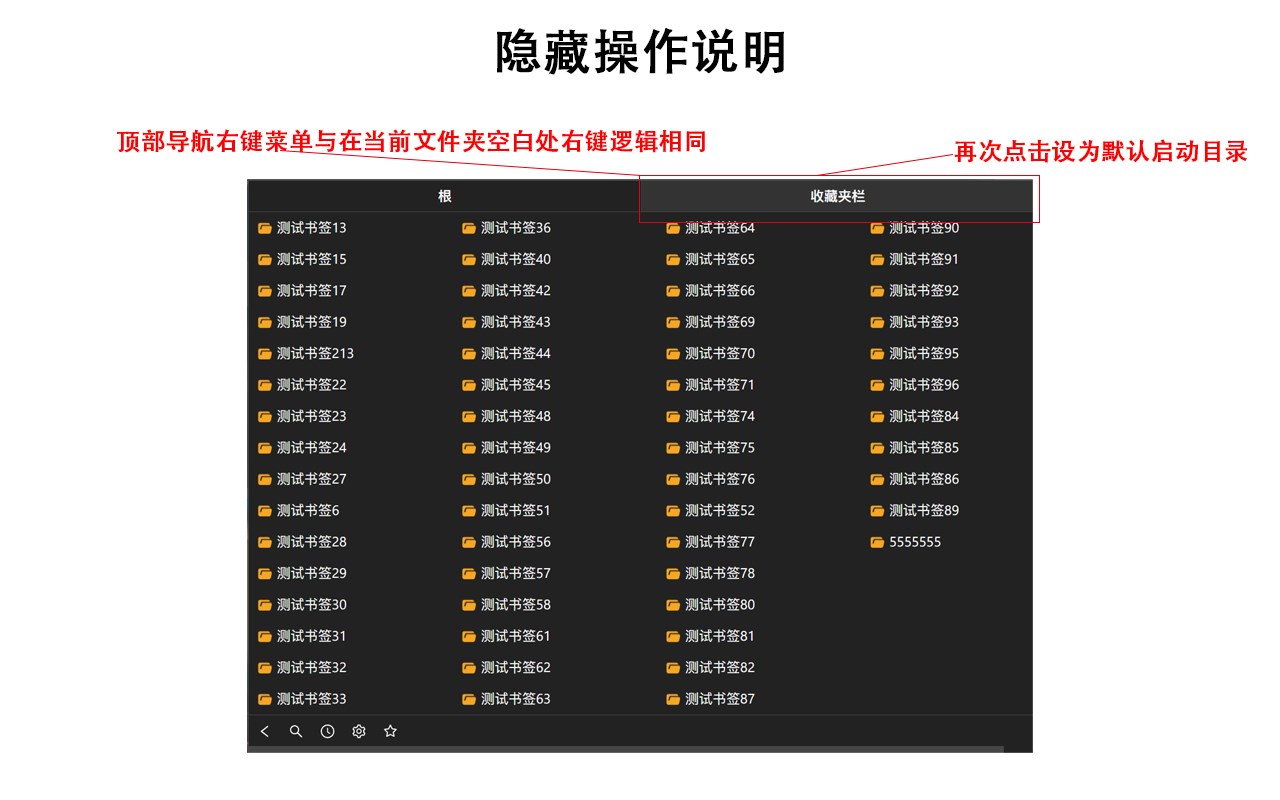This screenshot has width=1280, height=800.
Task: Open the 测试书签213 bookmark folder
Action: coord(312,353)
